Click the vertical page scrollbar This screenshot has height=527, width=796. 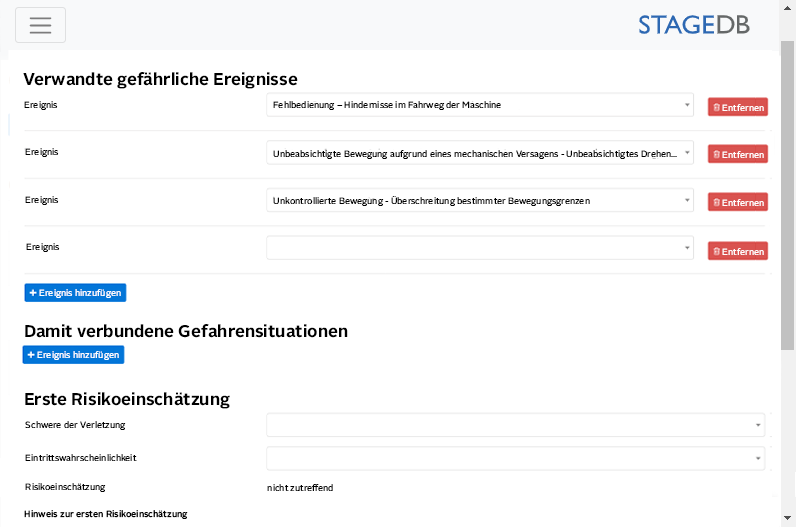click(788, 200)
